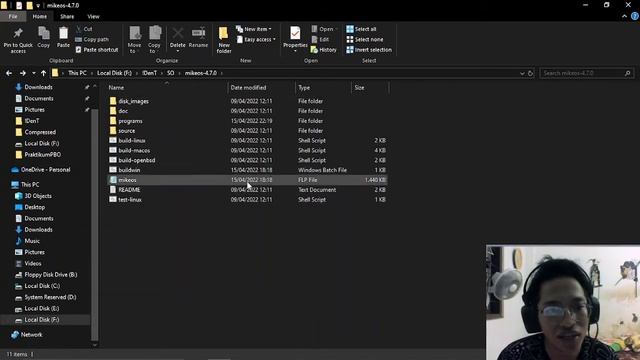The height and width of the screenshot is (360, 640).
Task: Select the programs folder
Action: coord(247,121)
